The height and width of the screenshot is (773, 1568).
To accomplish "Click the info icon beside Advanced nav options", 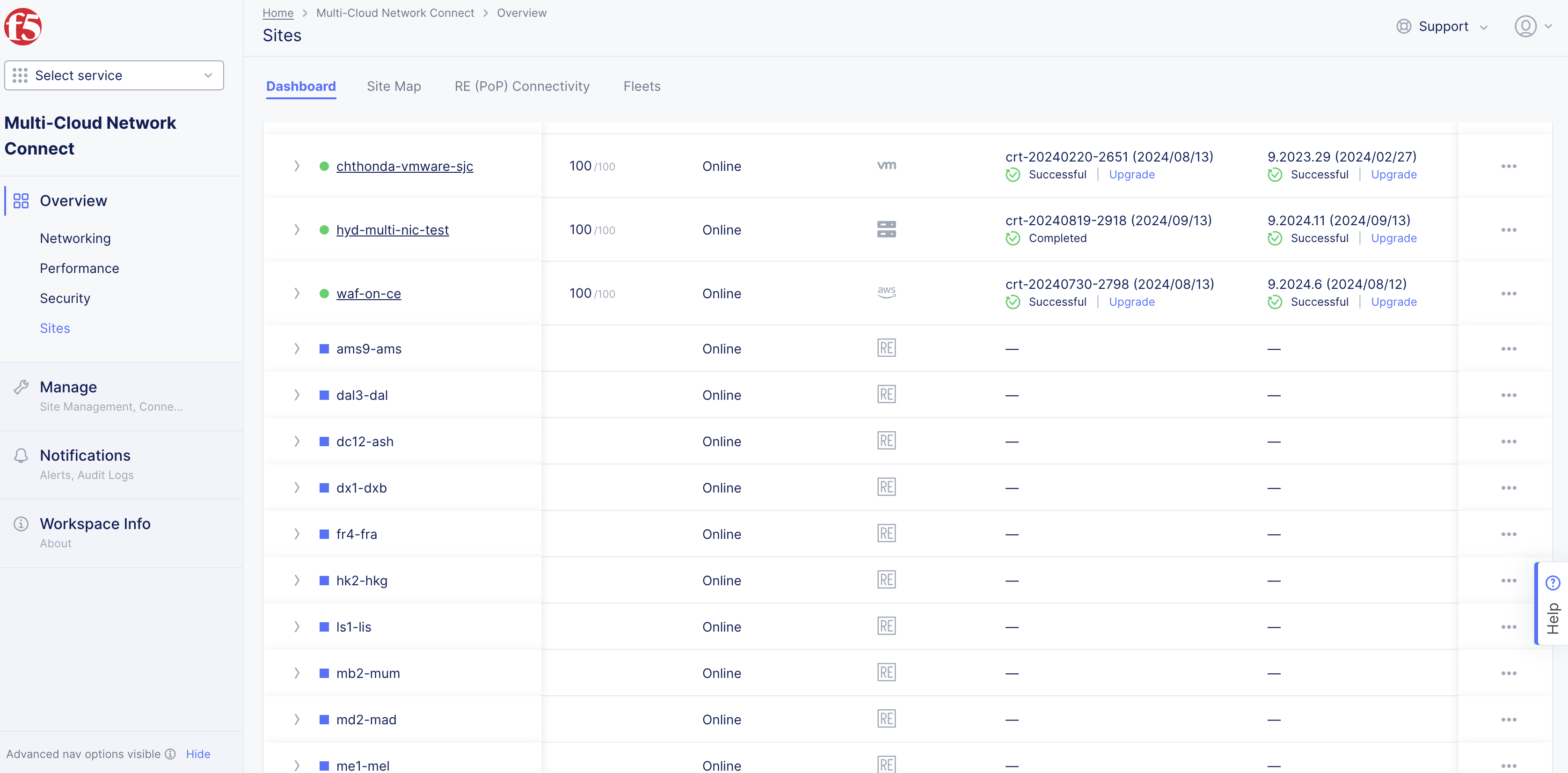I will coord(171,753).
